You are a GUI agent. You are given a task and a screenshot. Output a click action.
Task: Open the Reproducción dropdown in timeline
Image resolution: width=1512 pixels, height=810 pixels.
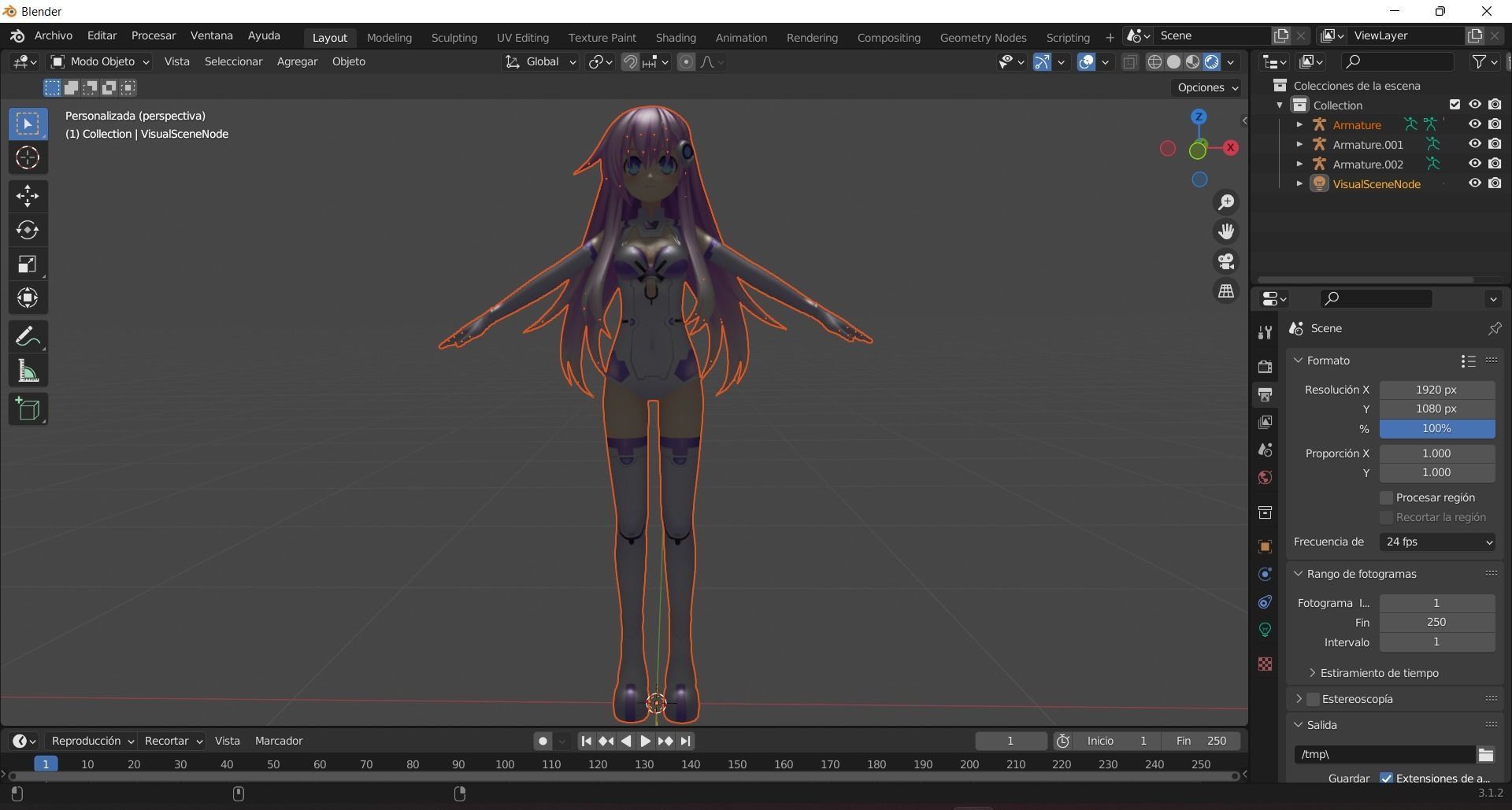click(92, 742)
